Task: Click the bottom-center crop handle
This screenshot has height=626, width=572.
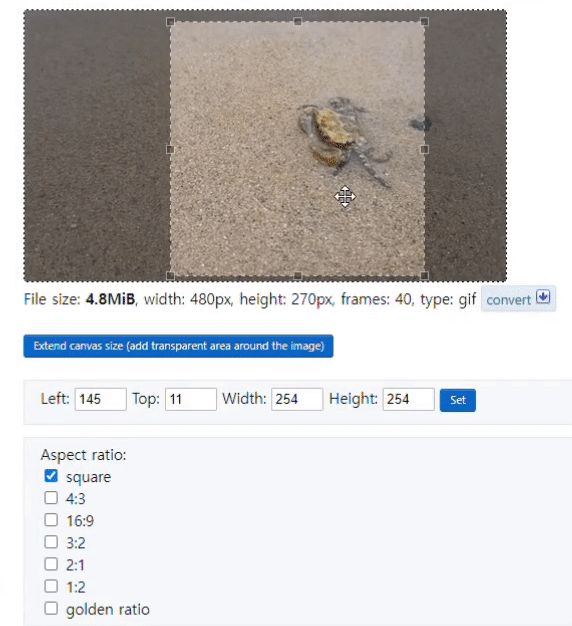Action: point(297,275)
